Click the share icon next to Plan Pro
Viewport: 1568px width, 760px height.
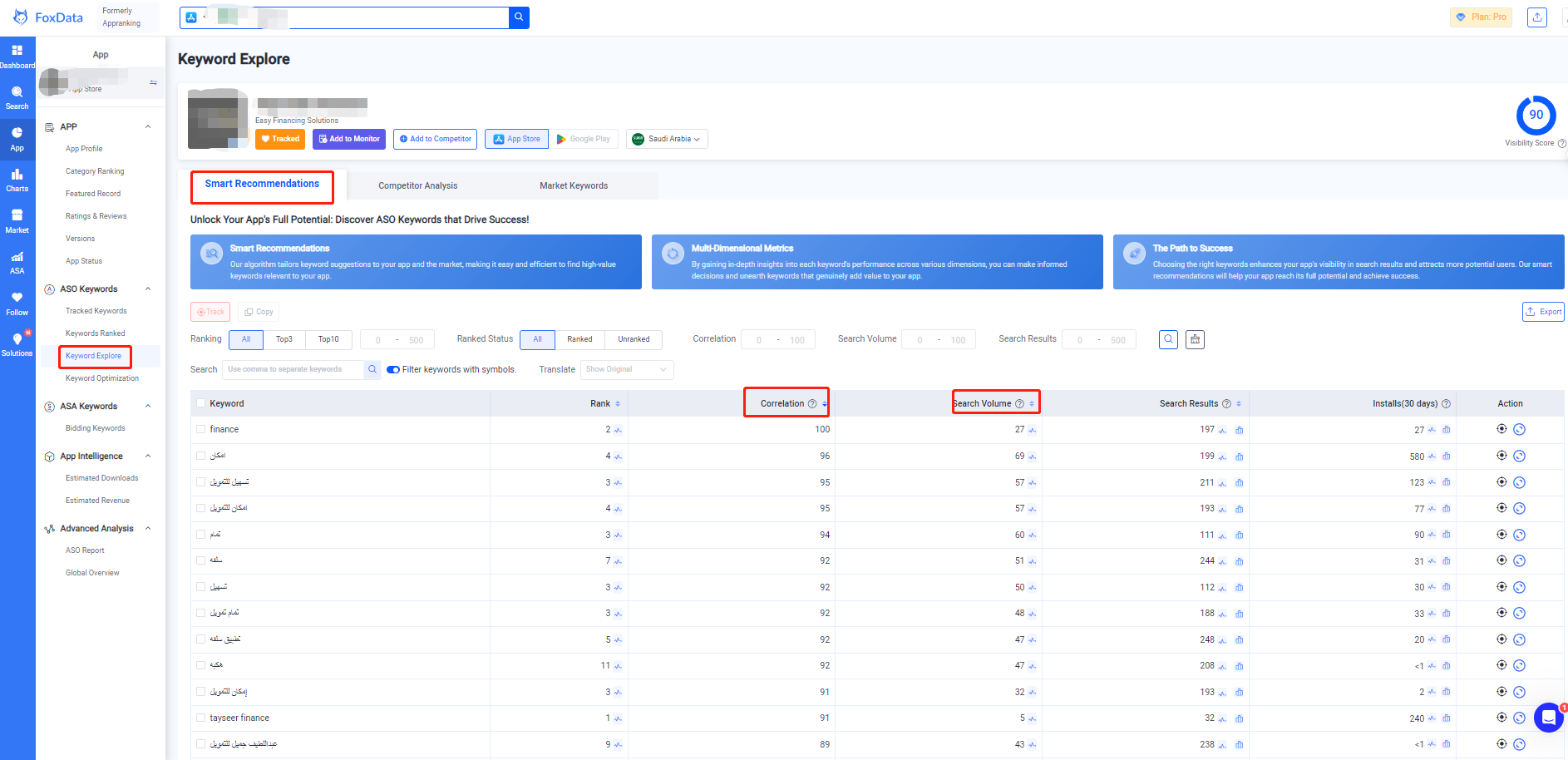click(x=1537, y=17)
